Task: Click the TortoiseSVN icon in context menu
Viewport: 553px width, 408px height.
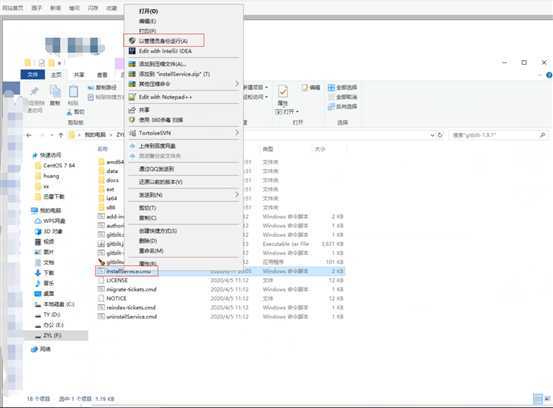Action: click(132, 133)
